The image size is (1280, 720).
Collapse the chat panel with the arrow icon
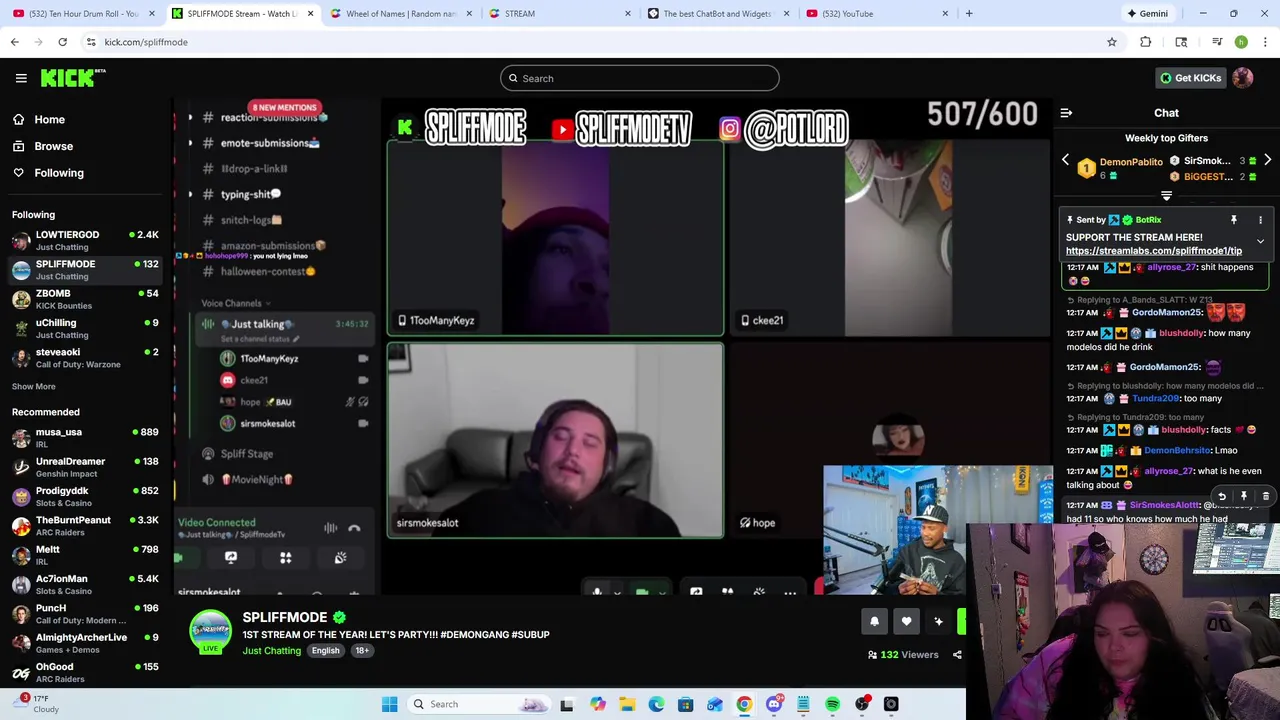[x=1066, y=113]
